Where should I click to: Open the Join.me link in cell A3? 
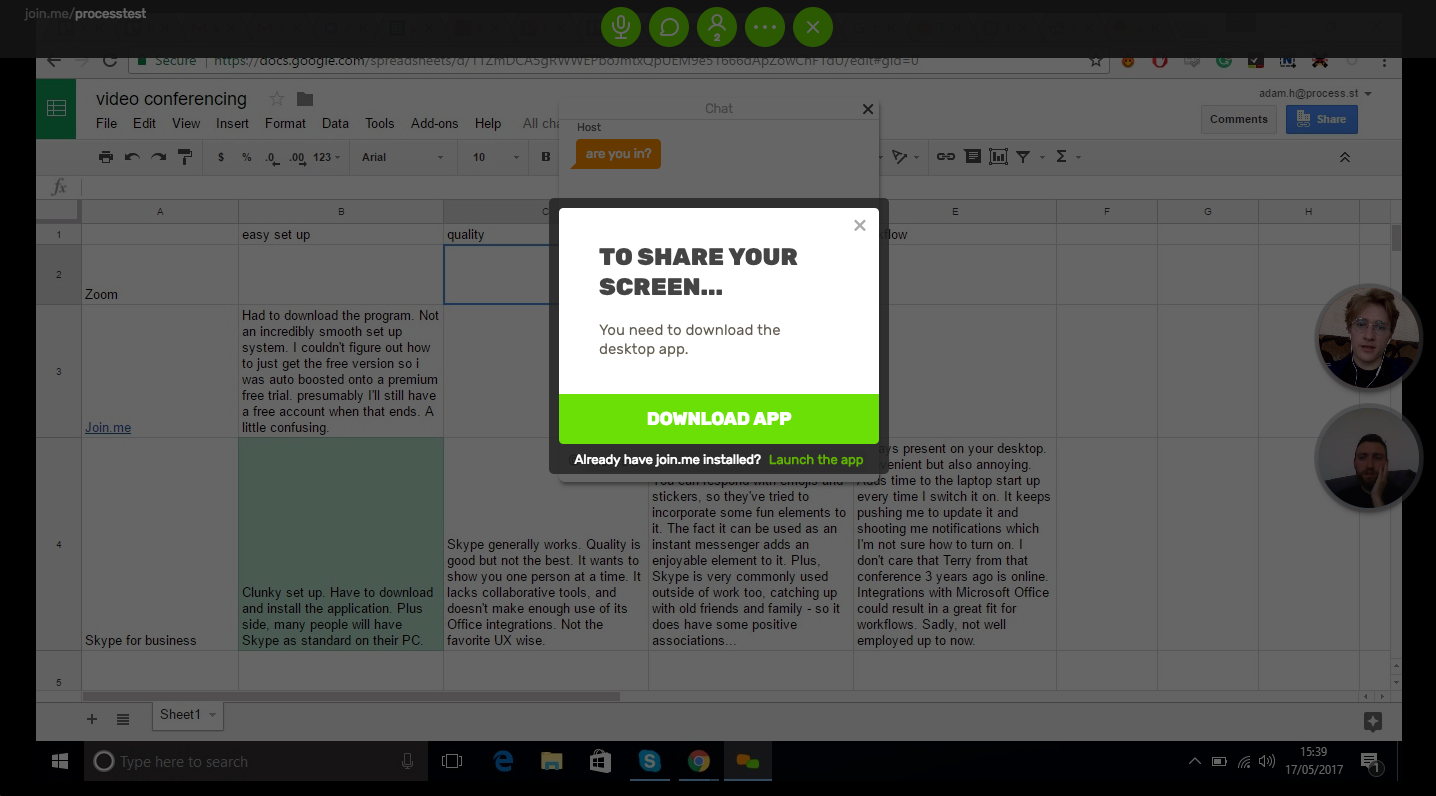click(x=108, y=428)
